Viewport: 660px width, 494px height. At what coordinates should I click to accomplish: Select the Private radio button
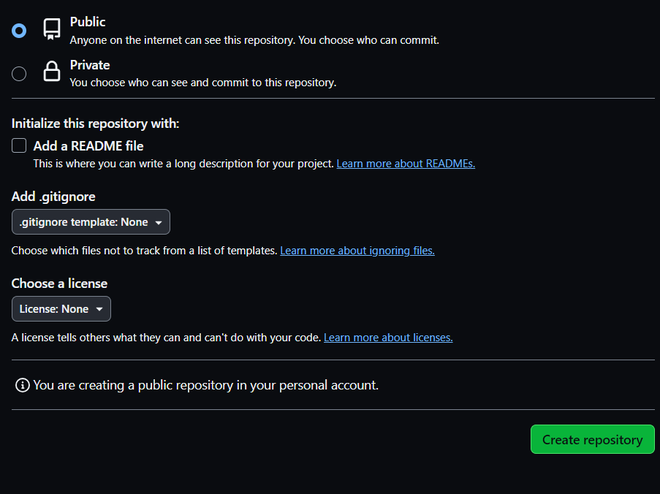pyautogui.click(x=19, y=73)
